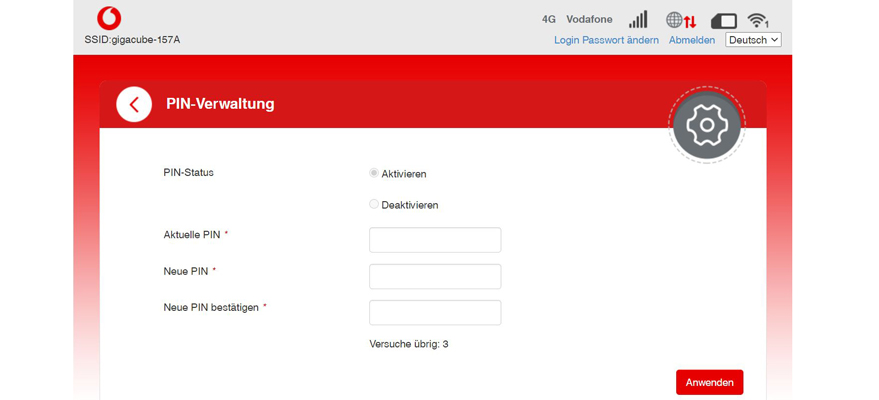Screen dimensions: 879x400
Task: Open the Login Passwort ändern link
Action: [x=606, y=40]
